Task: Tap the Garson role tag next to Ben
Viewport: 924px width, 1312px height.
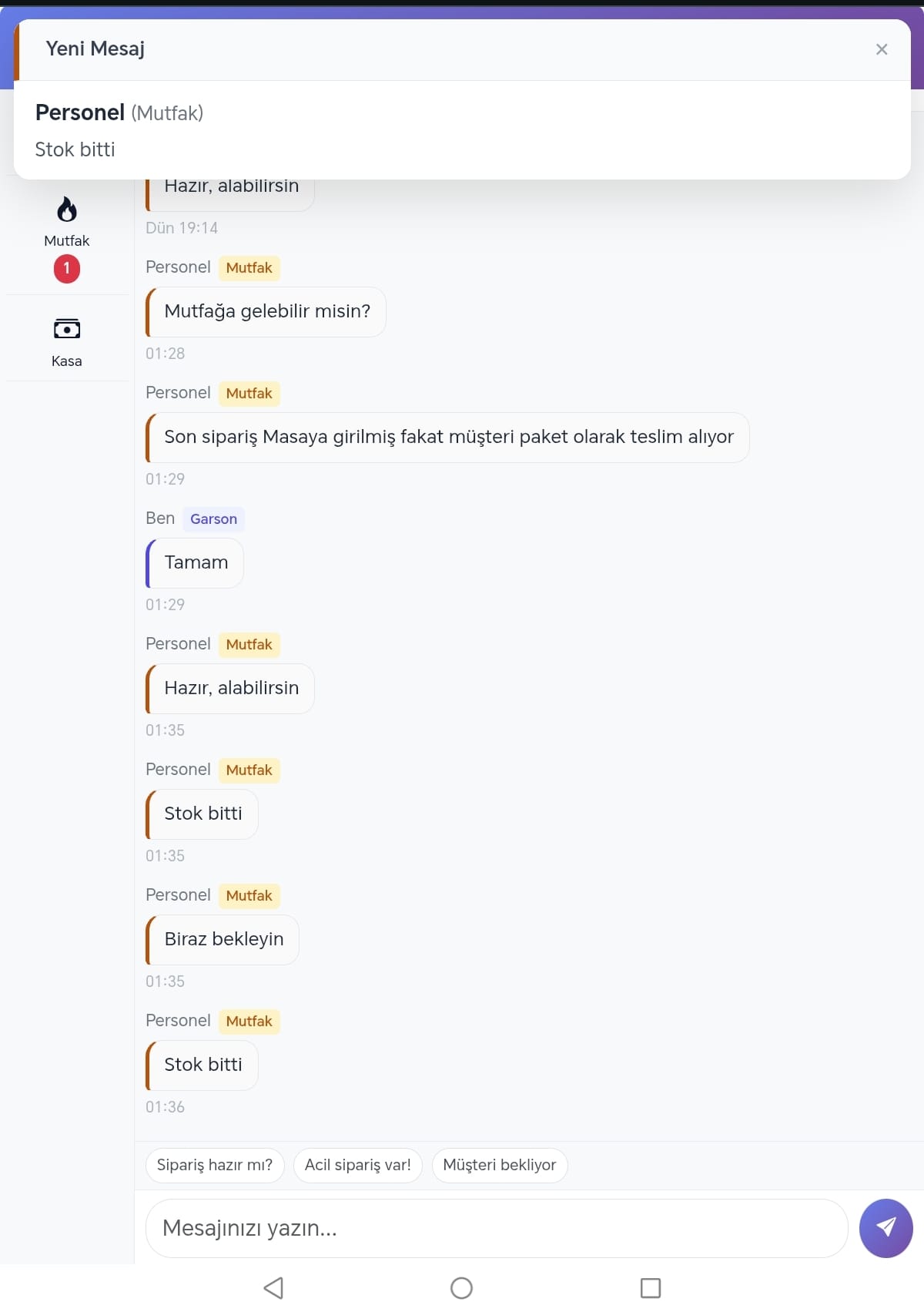Action: [213, 519]
